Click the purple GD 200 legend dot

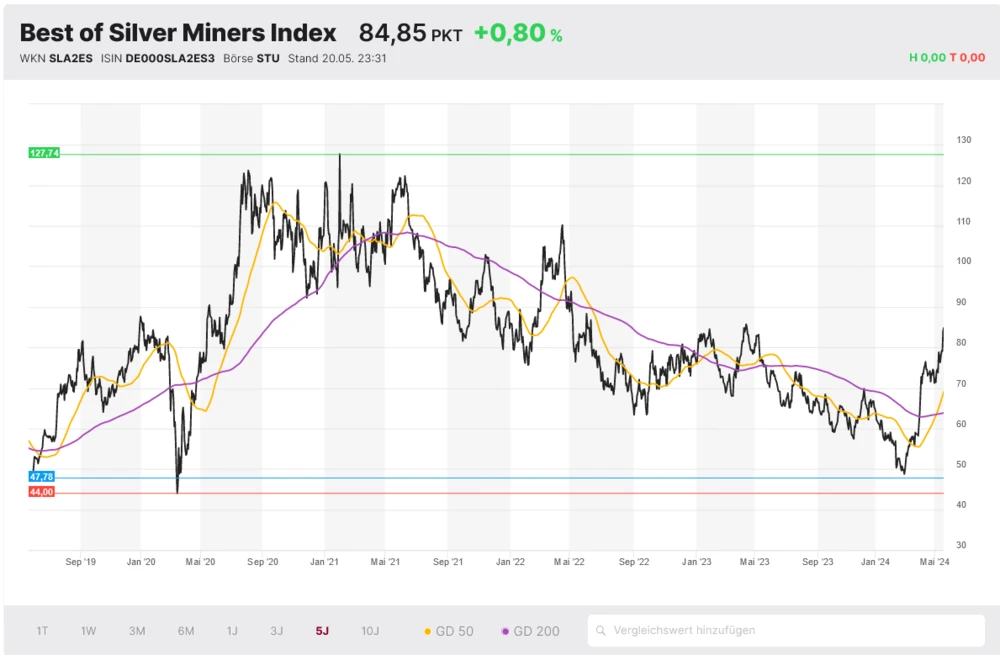coord(506,630)
